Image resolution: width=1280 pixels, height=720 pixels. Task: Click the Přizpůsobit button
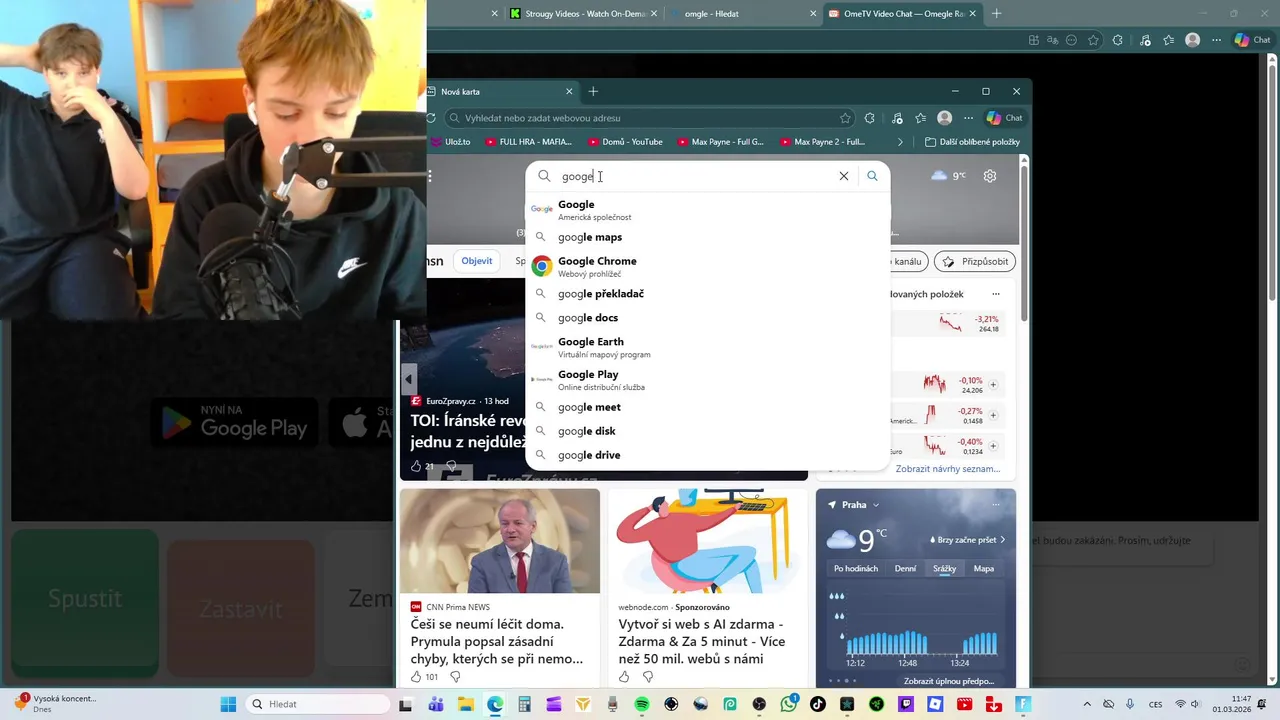975,261
